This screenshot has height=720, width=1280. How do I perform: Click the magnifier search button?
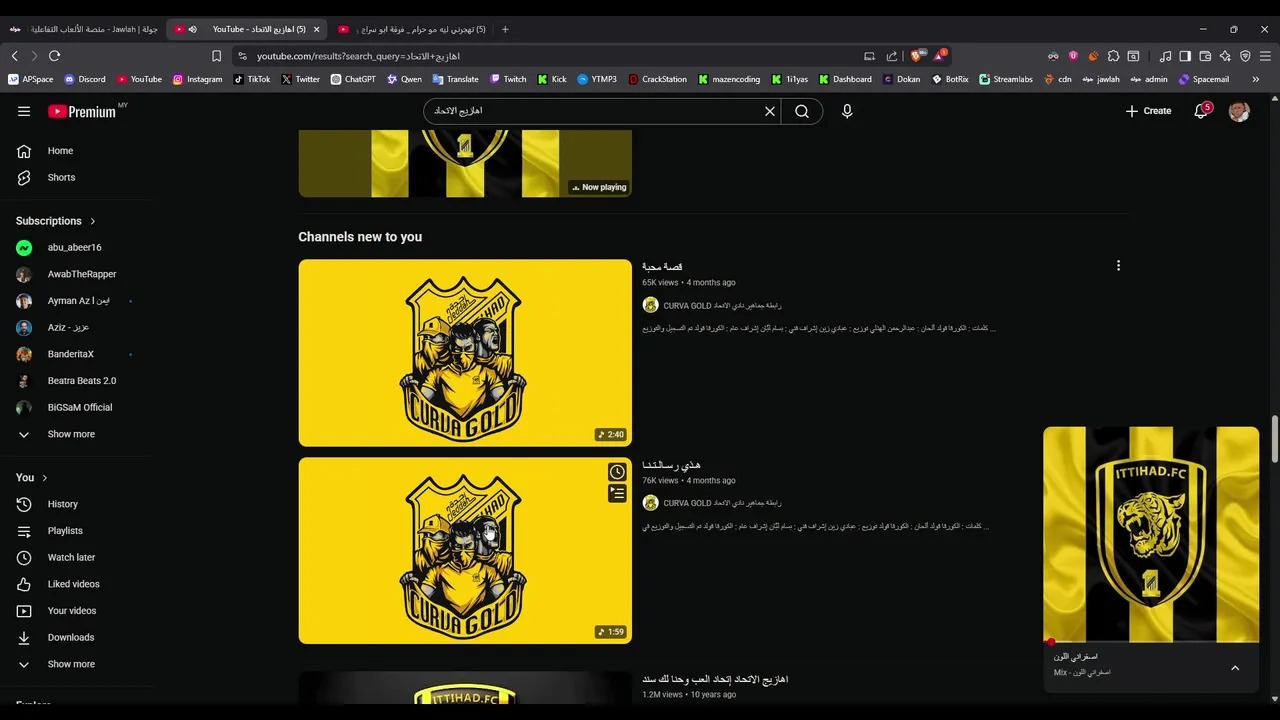[x=802, y=111]
